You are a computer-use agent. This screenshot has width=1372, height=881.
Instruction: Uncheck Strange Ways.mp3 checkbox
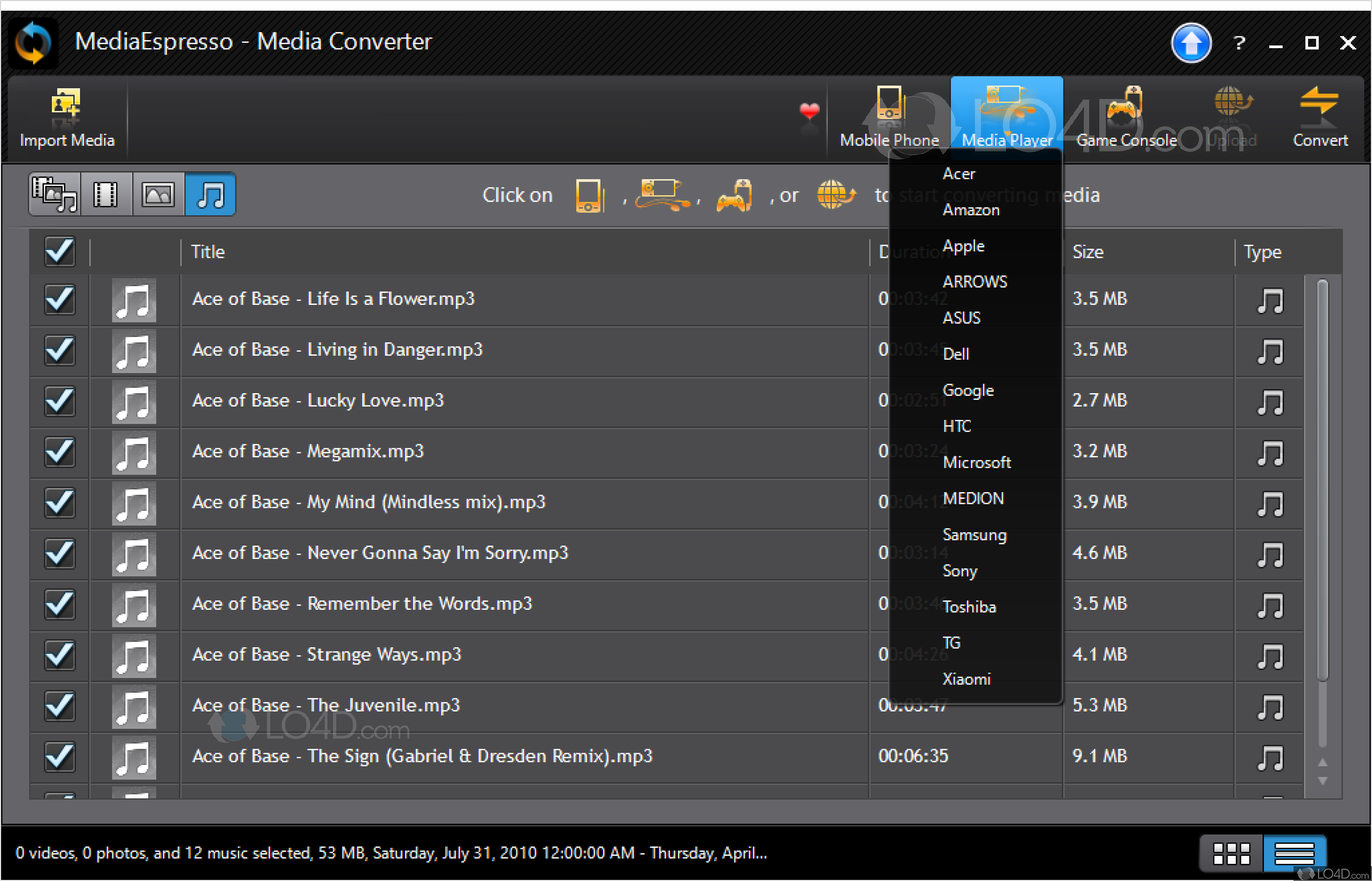point(59,655)
